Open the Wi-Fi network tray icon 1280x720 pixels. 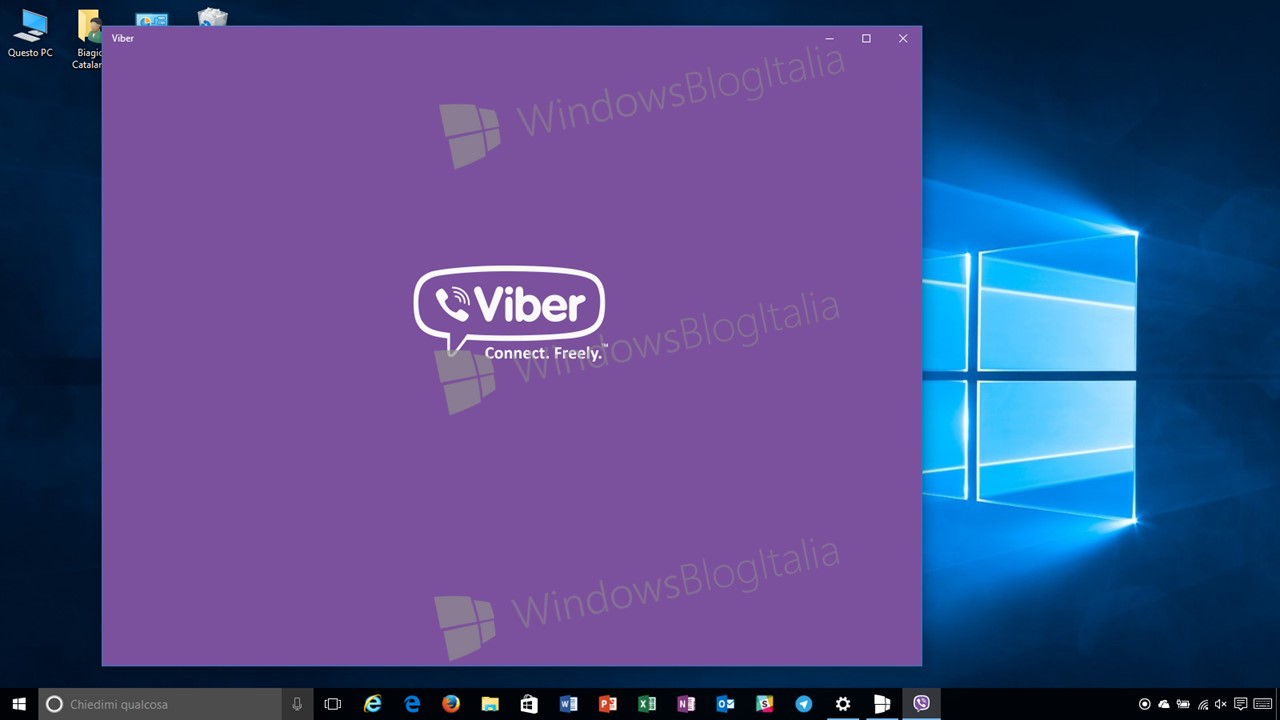click(x=1203, y=704)
